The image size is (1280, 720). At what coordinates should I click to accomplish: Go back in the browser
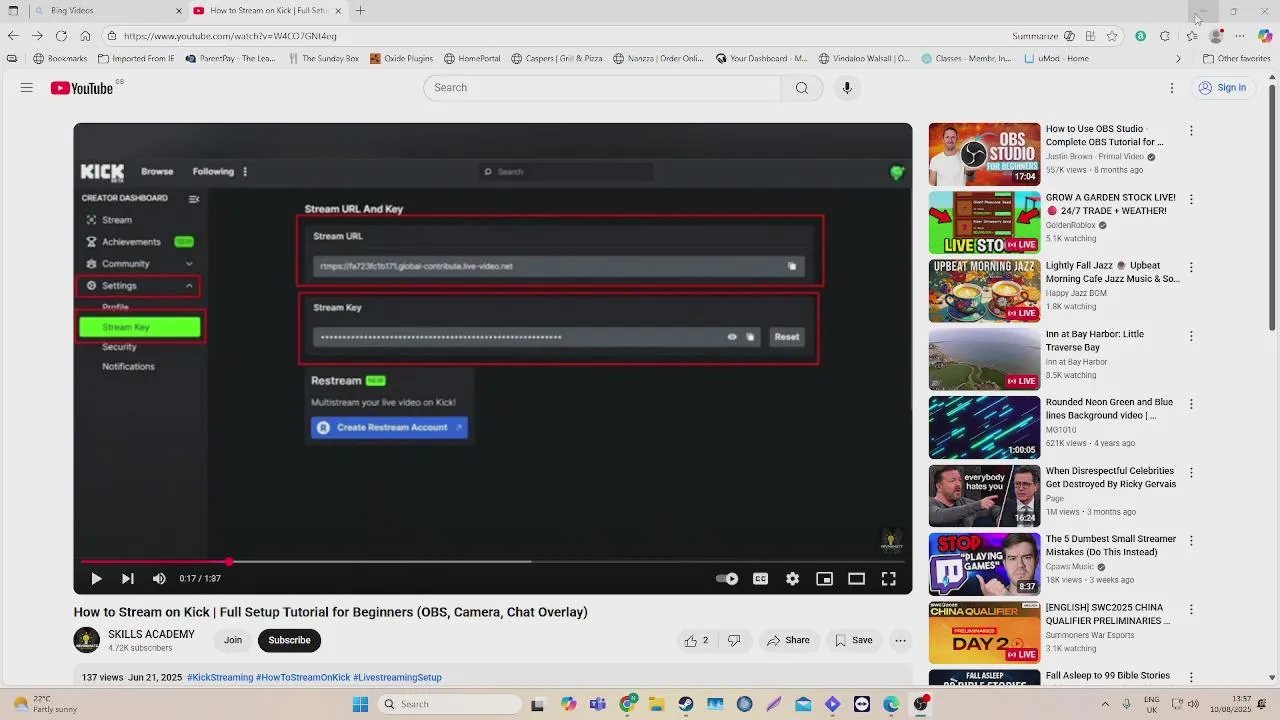click(x=13, y=36)
